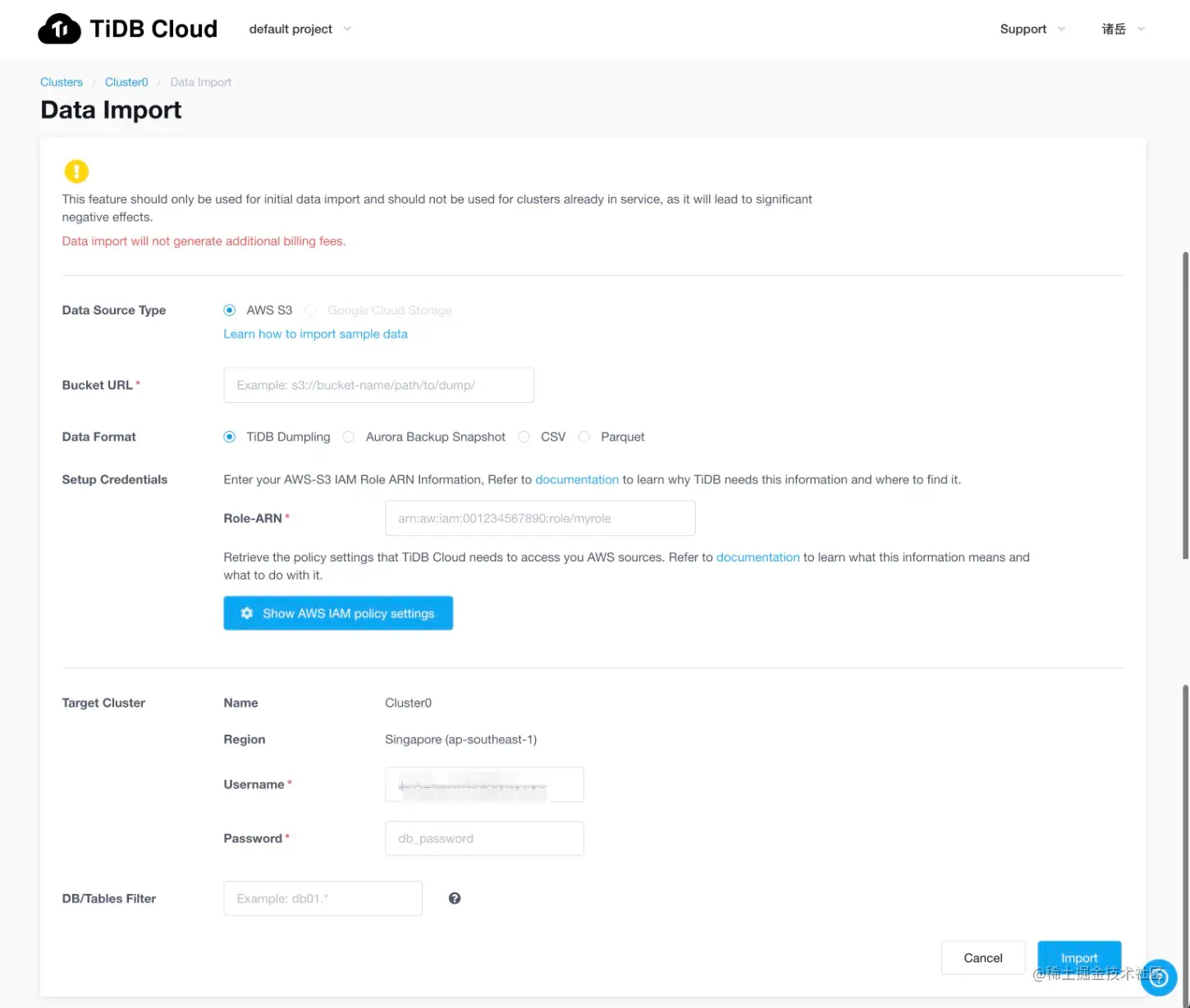The width and height of the screenshot is (1190, 1008).
Task: Click into the Password field
Action: [484, 838]
